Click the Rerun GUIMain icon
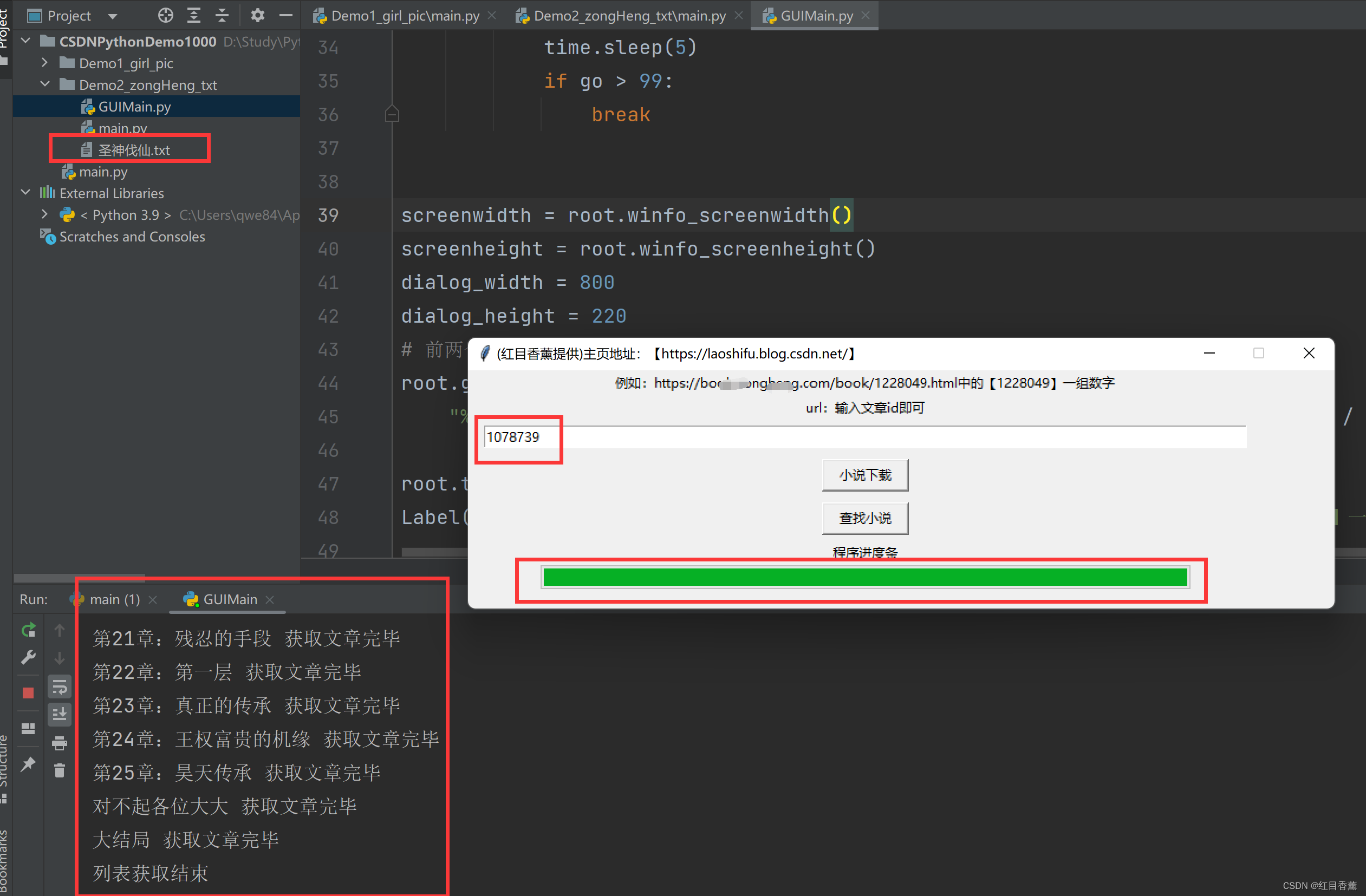This screenshot has width=1366, height=896. [x=28, y=630]
